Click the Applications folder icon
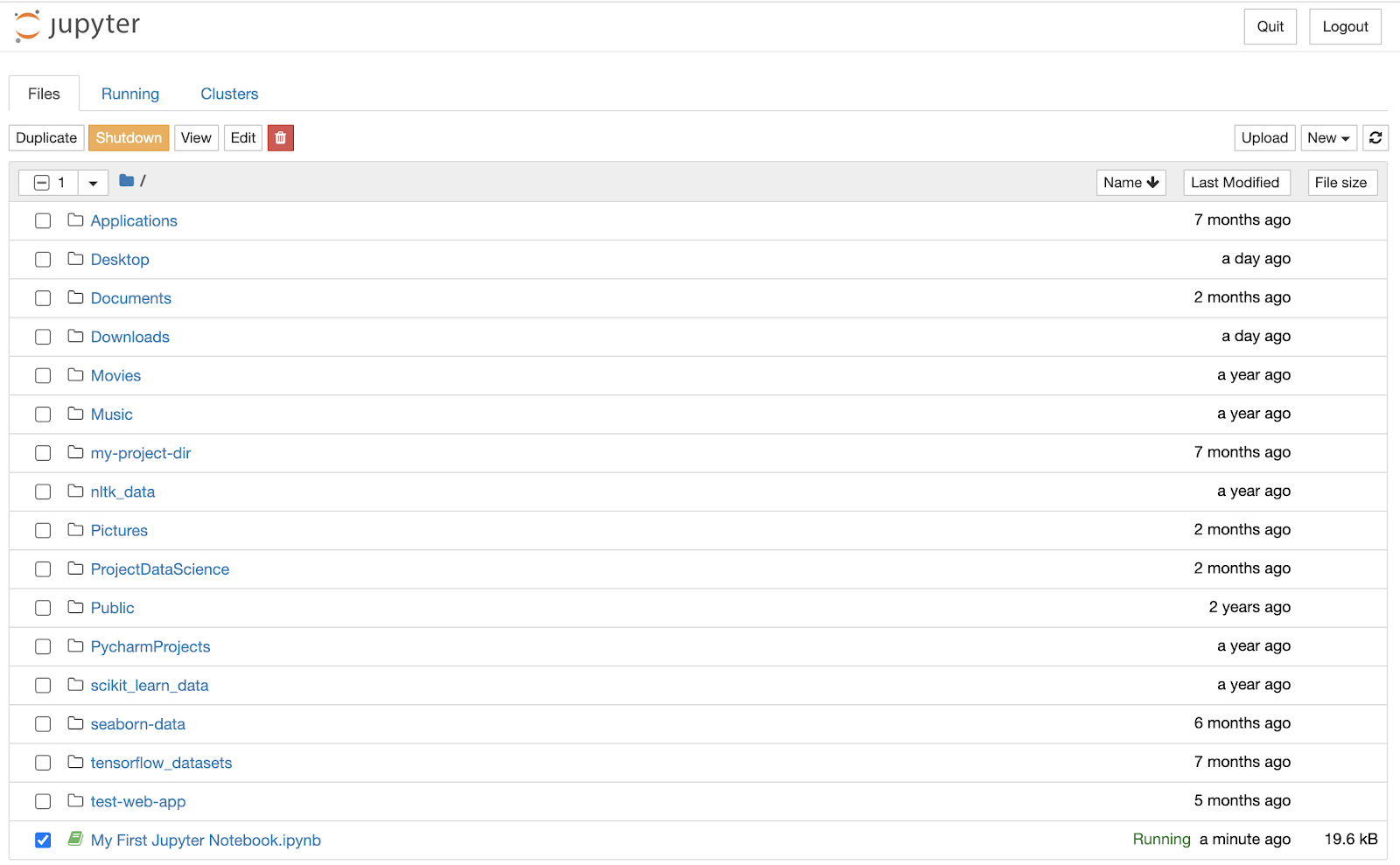The height and width of the screenshot is (865, 1400). pyautogui.click(x=75, y=220)
